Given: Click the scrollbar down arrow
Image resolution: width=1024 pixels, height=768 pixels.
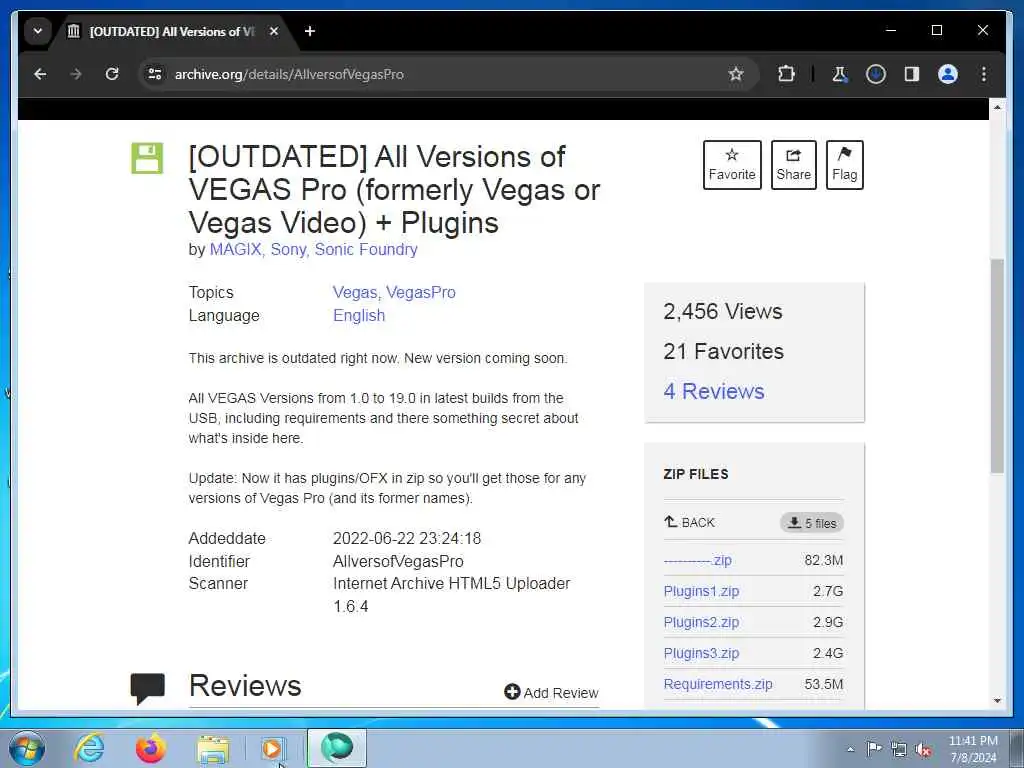Looking at the screenshot, I should pos(997,701).
